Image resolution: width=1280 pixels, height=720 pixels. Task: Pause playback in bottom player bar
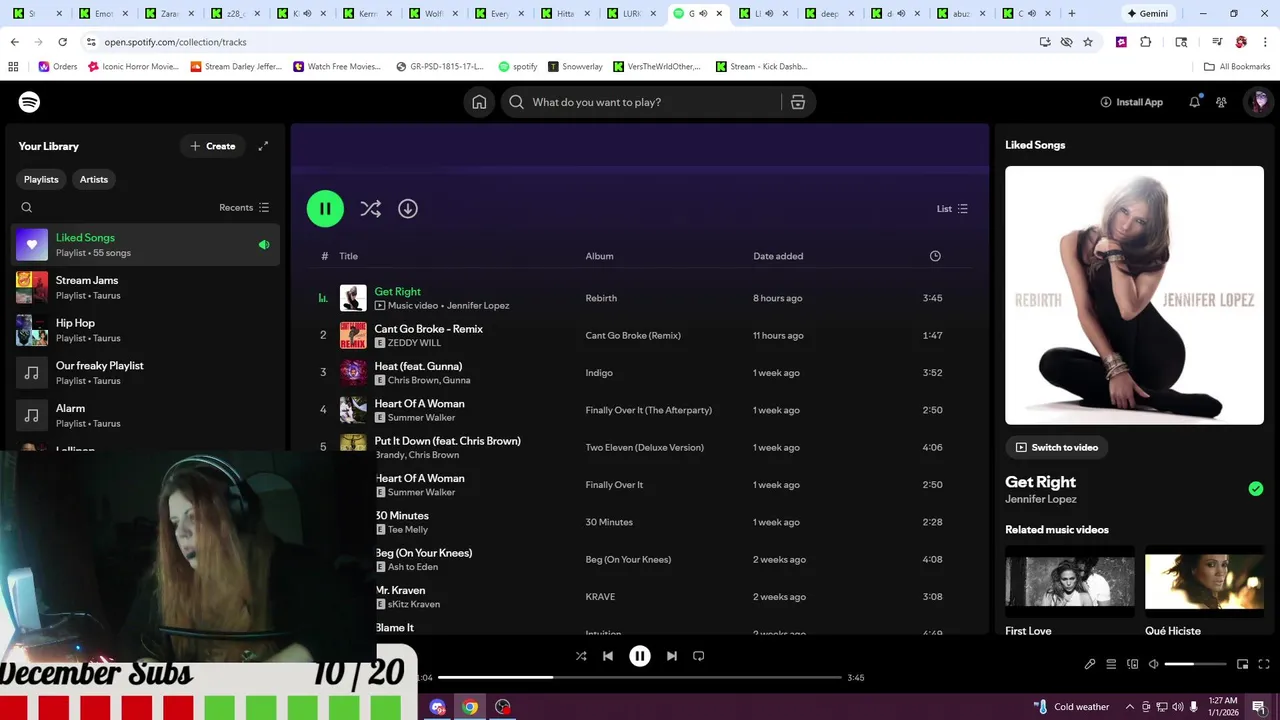(x=640, y=656)
